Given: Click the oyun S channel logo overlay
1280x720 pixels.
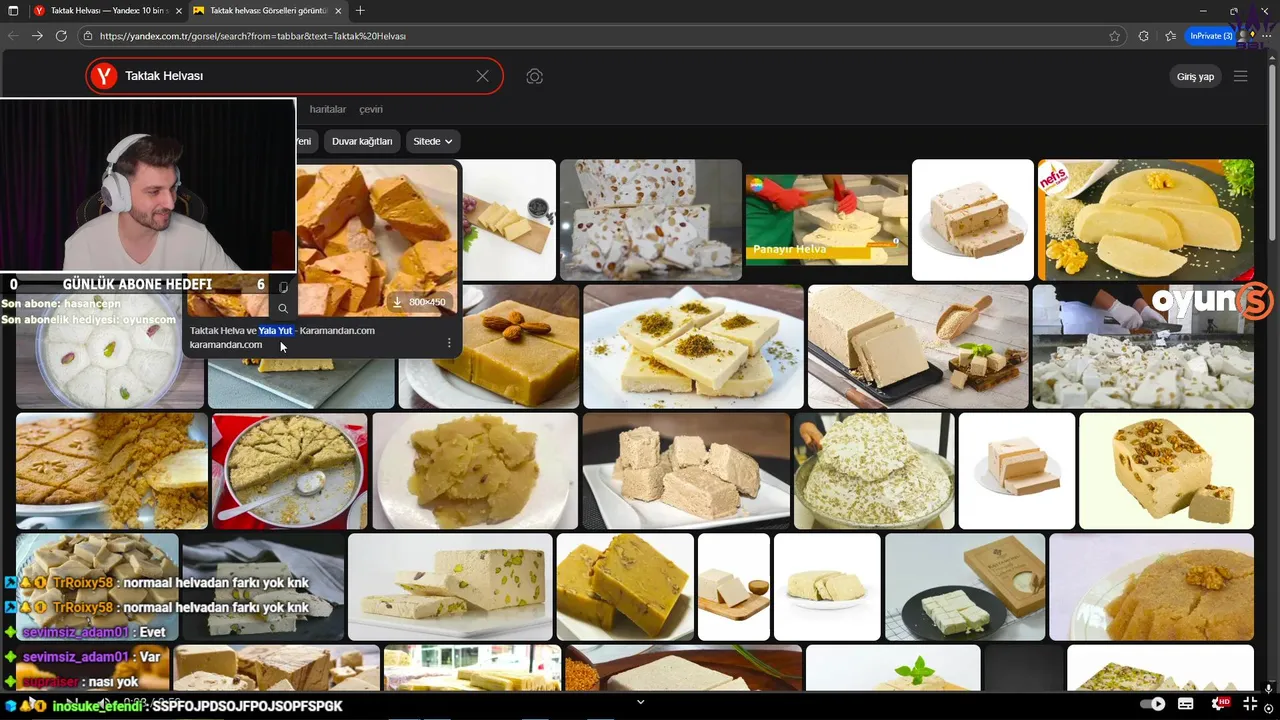Looking at the screenshot, I should (x=1212, y=301).
